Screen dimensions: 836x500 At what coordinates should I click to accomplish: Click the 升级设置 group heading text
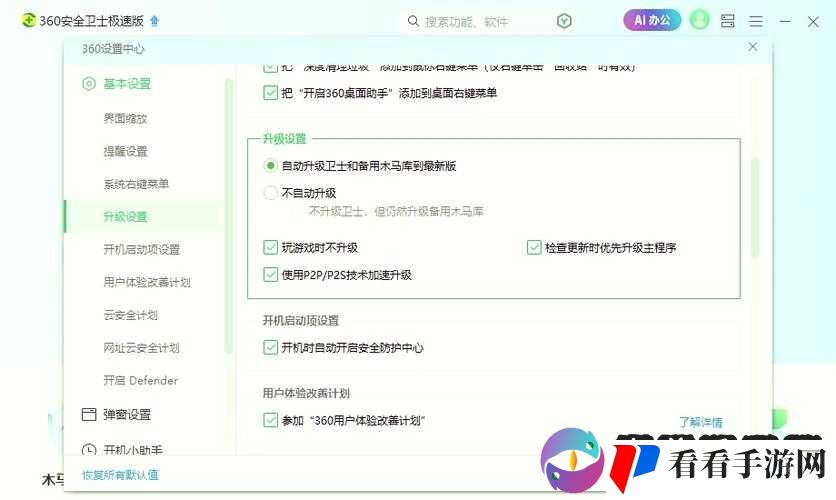pyautogui.click(x=284, y=139)
